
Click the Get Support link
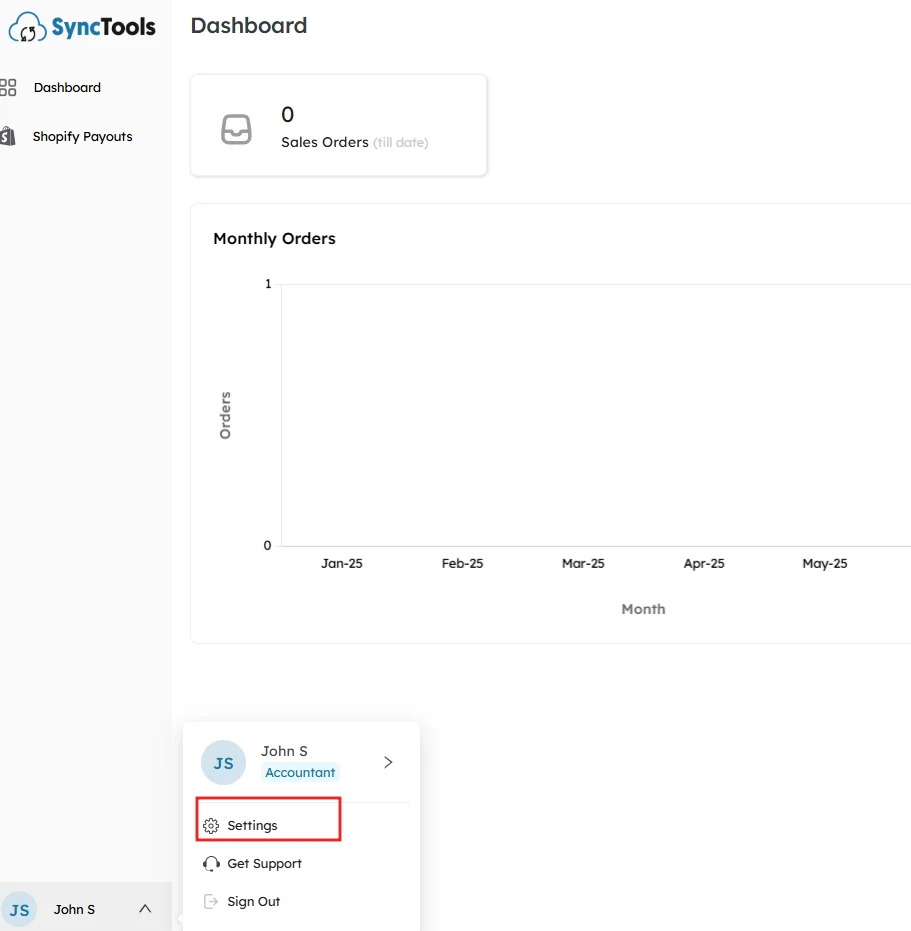tap(265, 863)
